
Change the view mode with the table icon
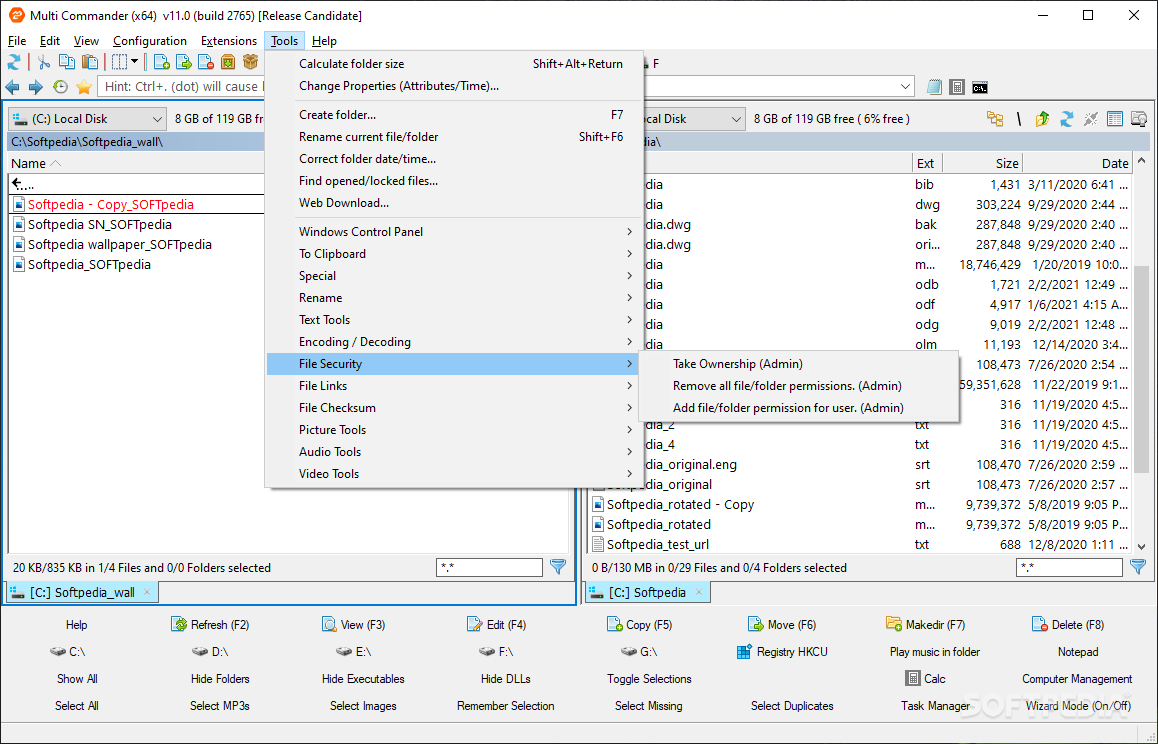pos(1115,119)
